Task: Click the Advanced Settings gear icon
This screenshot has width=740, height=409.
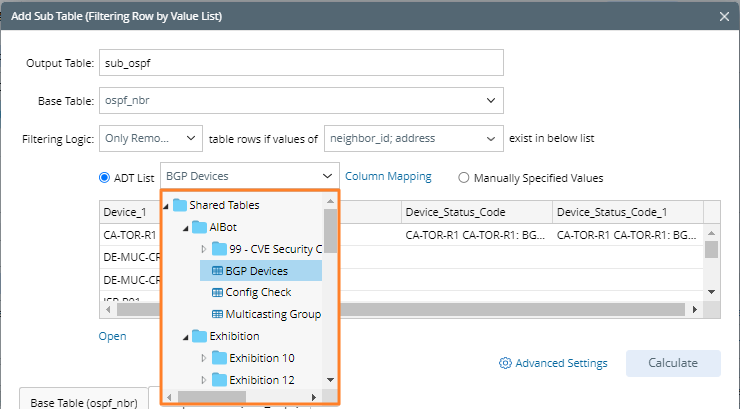Action: pos(505,363)
